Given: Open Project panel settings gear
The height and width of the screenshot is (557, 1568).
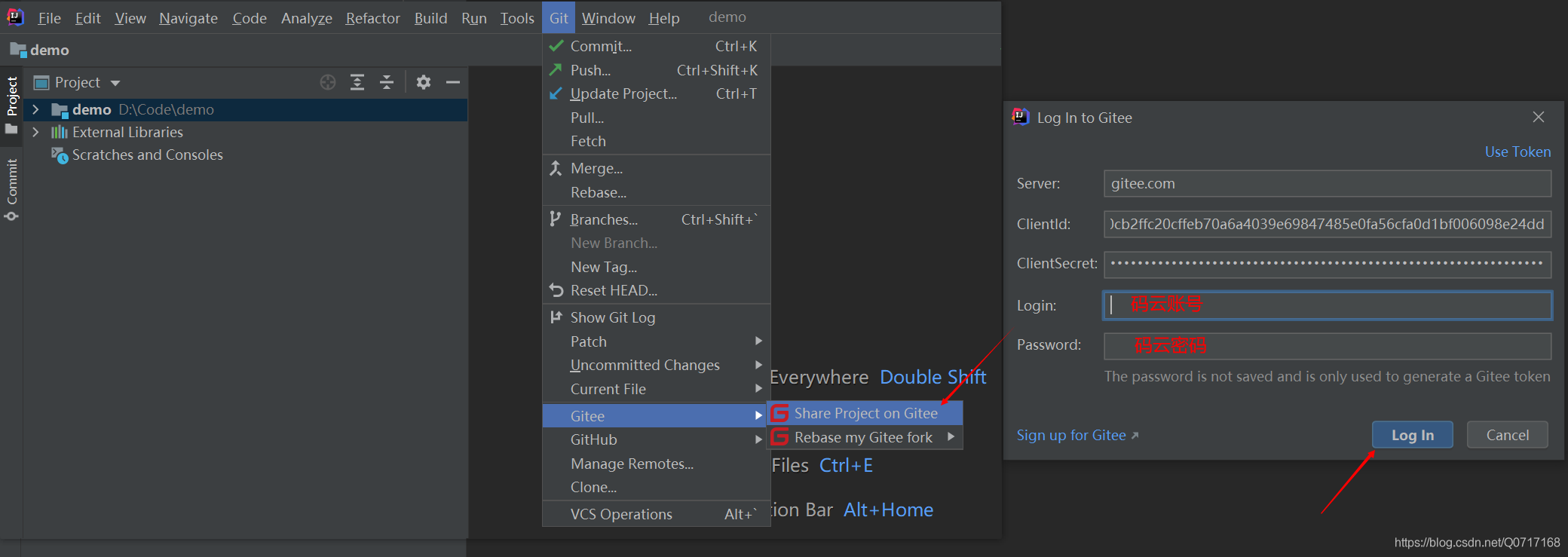Looking at the screenshot, I should (424, 82).
